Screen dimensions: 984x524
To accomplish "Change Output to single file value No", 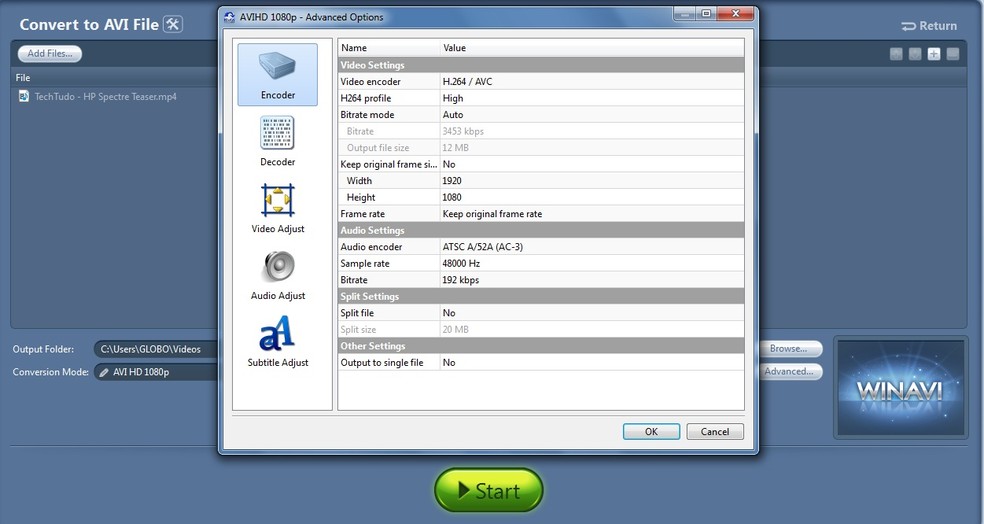I will click(x=592, y=363).
